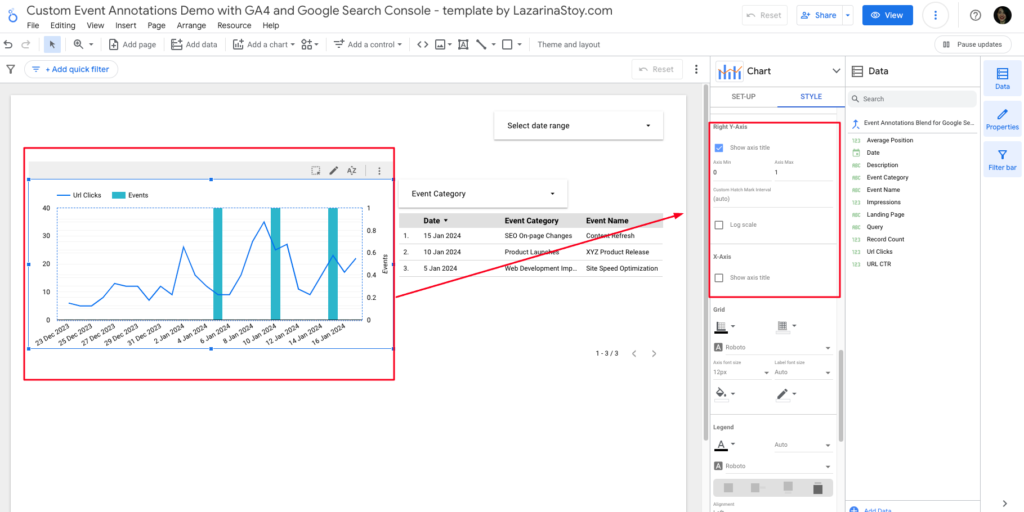
Task: Open the File menu
Action: [33, 25]
